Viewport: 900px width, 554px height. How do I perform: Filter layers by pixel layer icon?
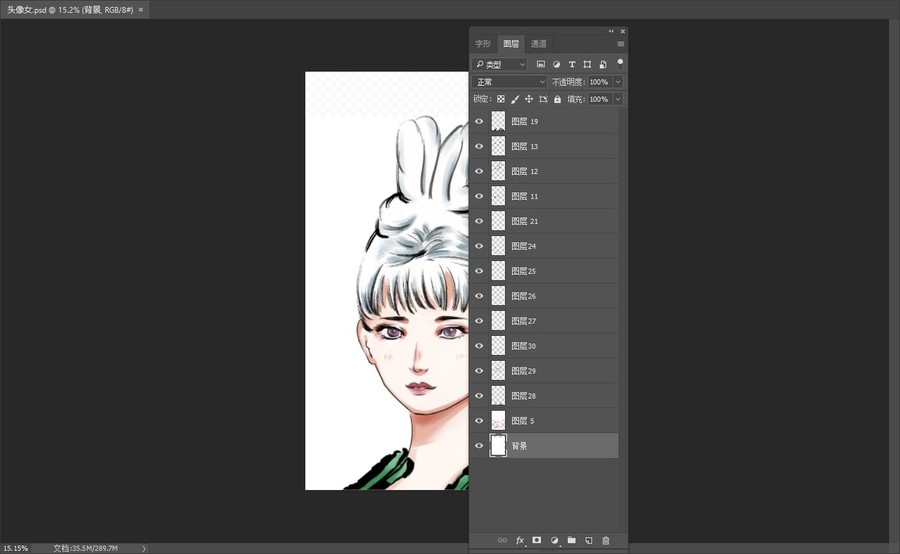pos(541,64)
